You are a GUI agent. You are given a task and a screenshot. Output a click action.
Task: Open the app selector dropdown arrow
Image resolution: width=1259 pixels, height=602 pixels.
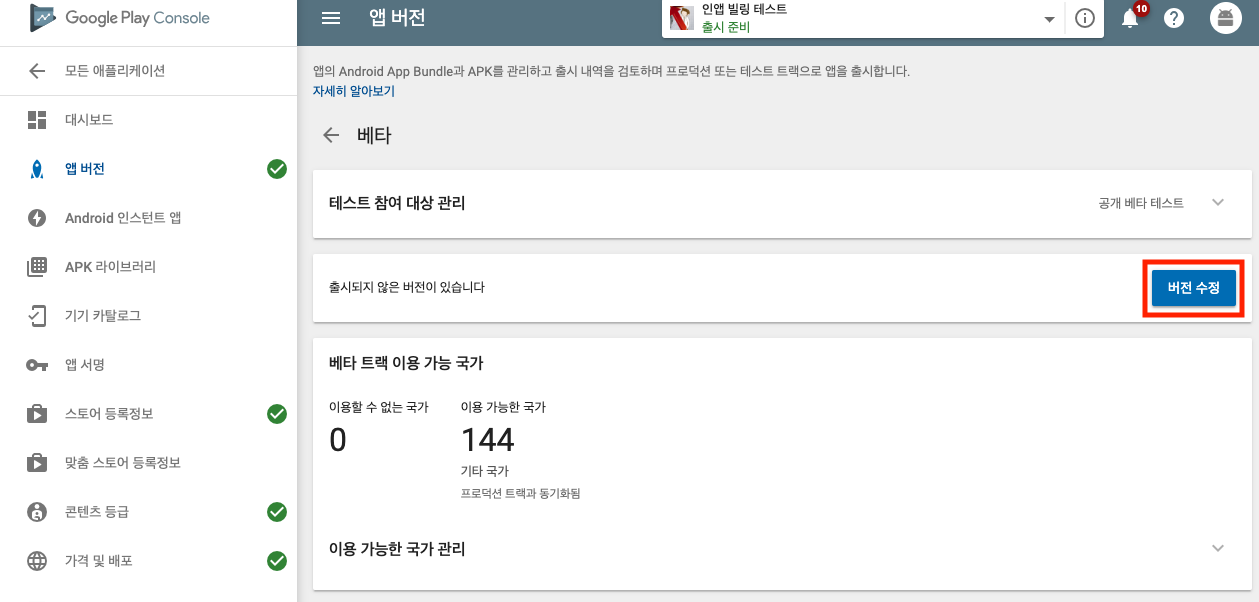(x=1049, y=19)
